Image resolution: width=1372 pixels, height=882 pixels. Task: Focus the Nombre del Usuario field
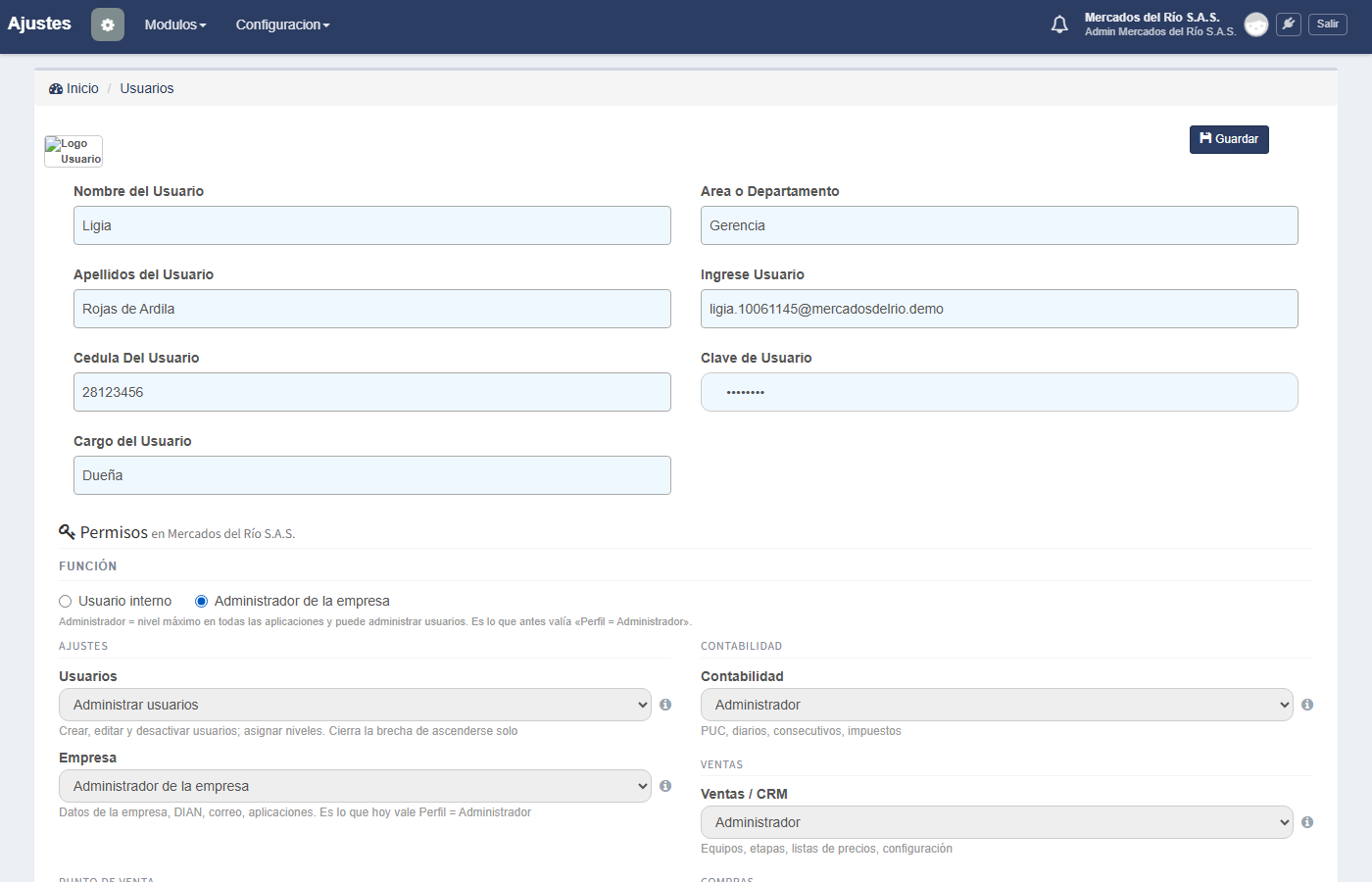pyautogui.click(x=372, y=225)
